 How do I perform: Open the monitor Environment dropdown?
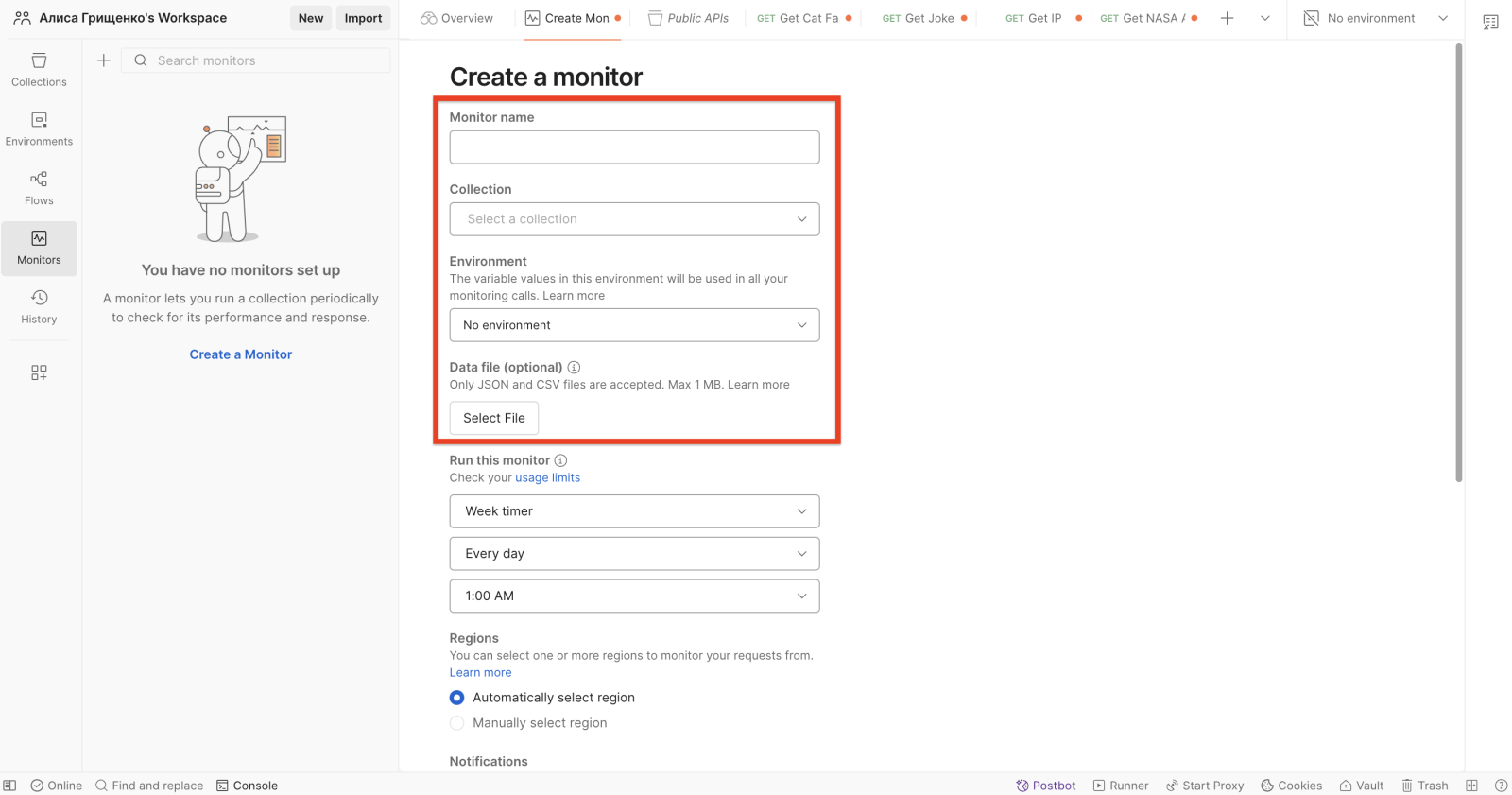click(x=634, y=325)
